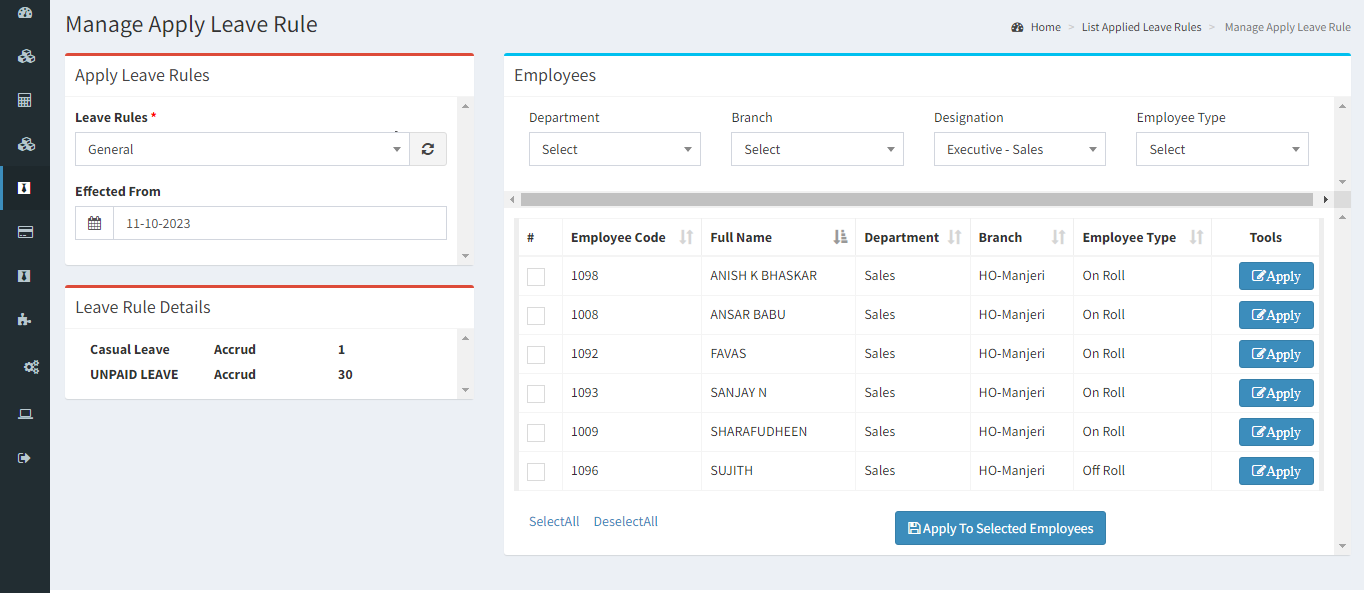Check the box for SUJITH row
Image resolution: width=1364 pixels, height=593 pixels.
point(536,472)
